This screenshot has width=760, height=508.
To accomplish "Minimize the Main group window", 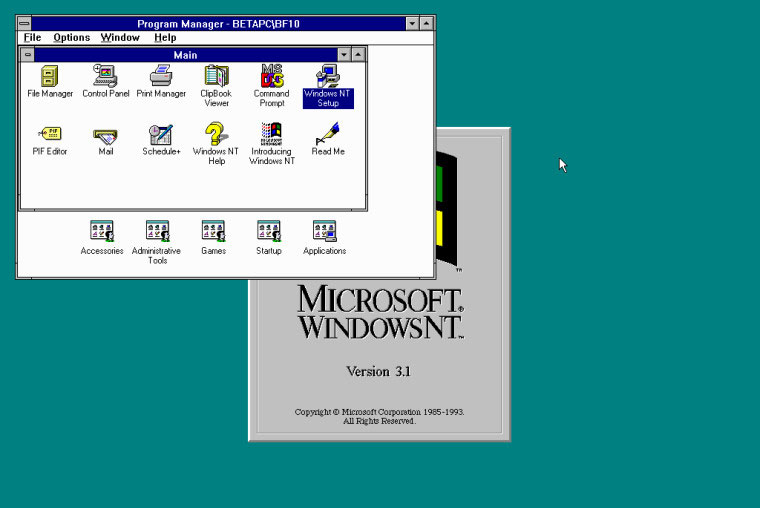I will pos(344,54).
